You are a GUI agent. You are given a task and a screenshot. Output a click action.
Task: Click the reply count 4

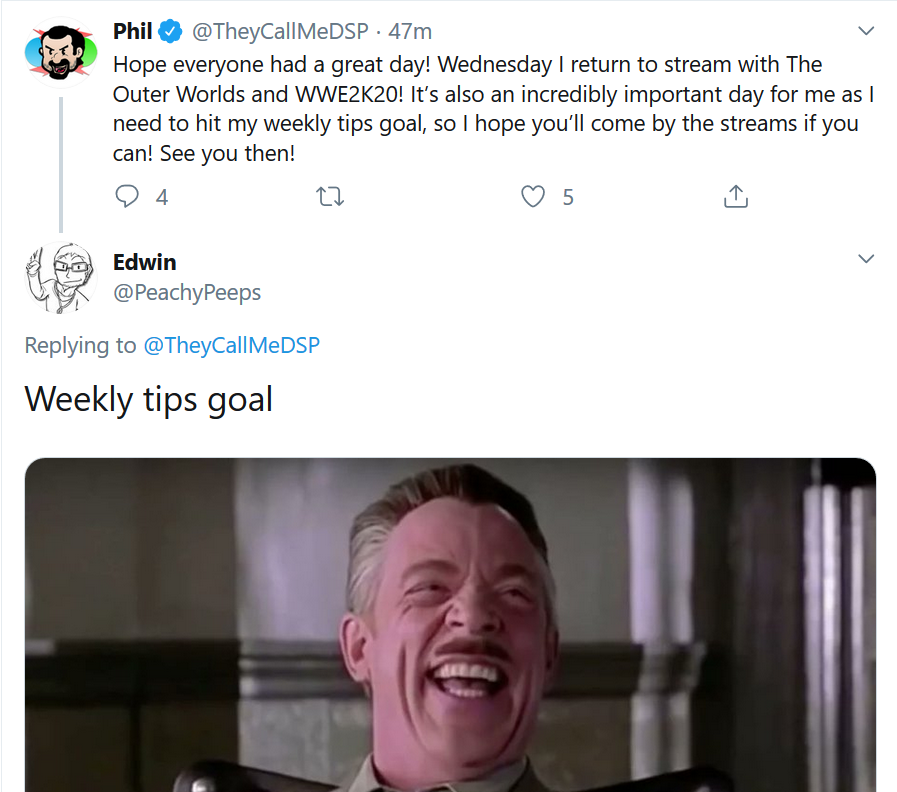[x=162, y=197]
